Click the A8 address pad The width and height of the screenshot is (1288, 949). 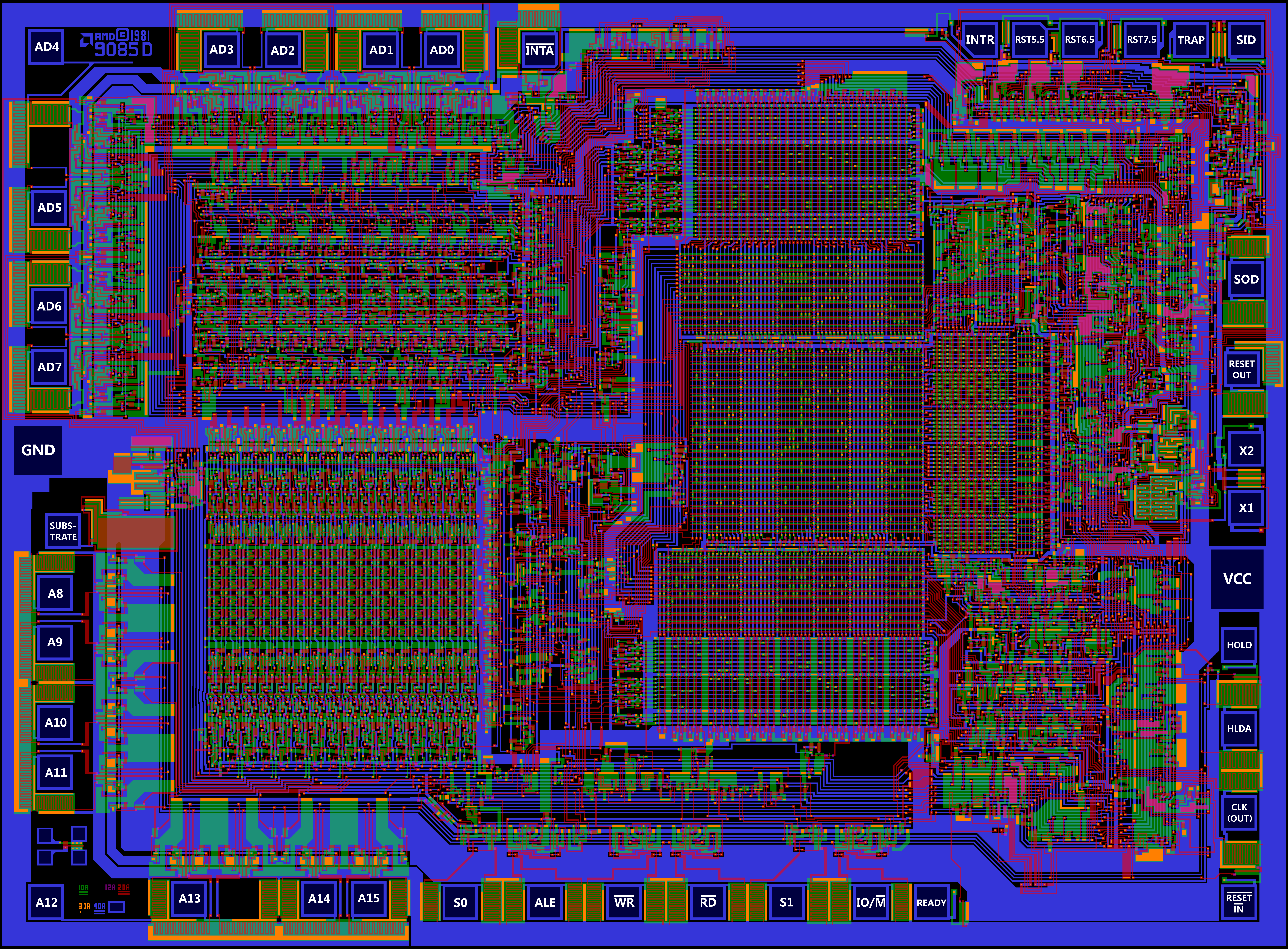[x=55, y=593]
